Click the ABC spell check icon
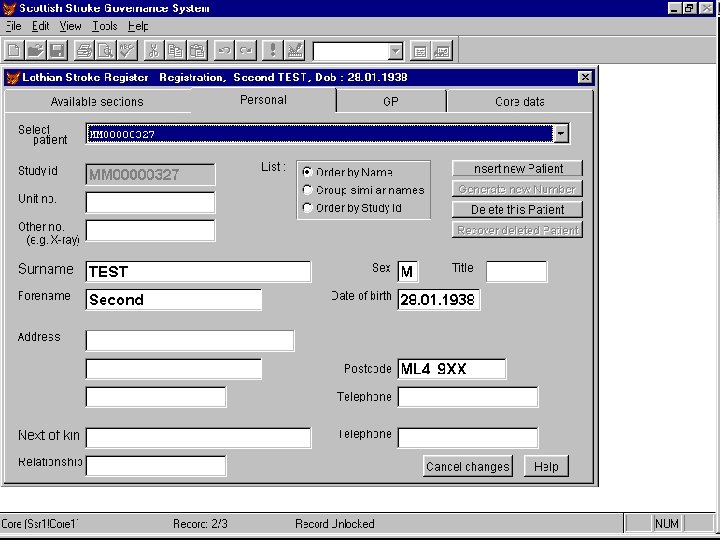Viewport: 720px width, 540px height. tap(127, 50)
